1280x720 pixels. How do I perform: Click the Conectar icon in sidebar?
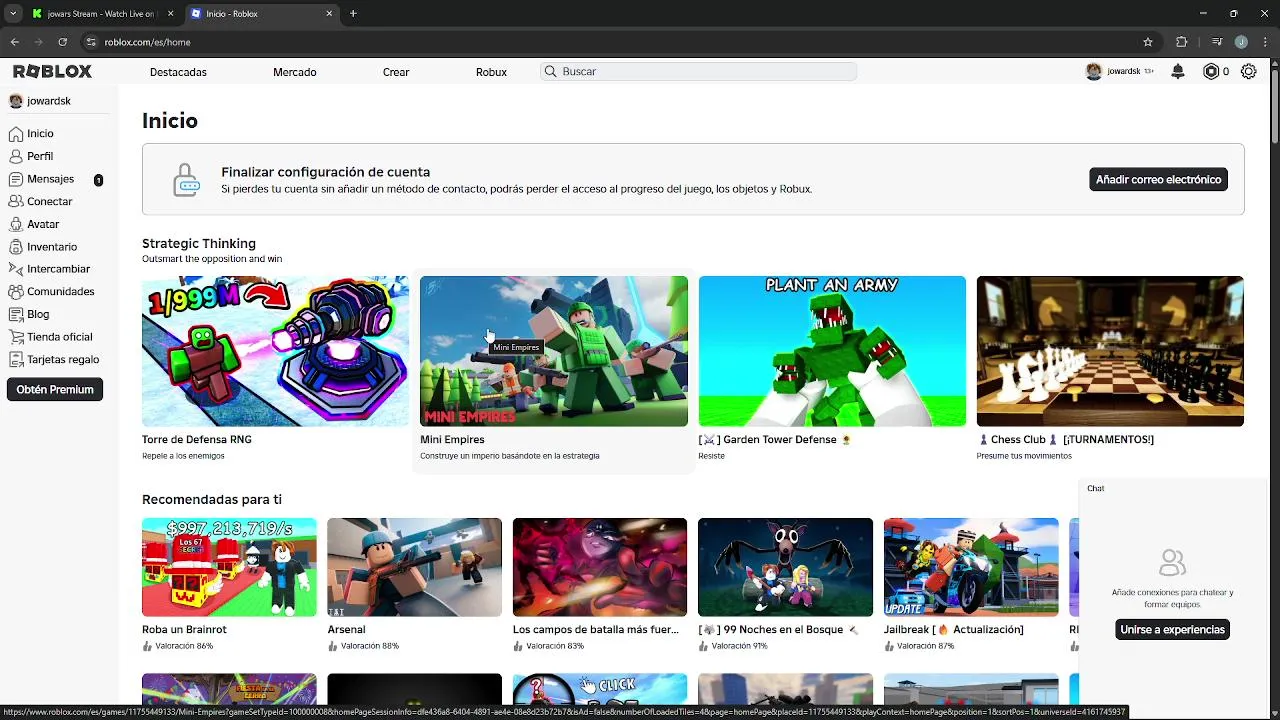click(16, 201)
